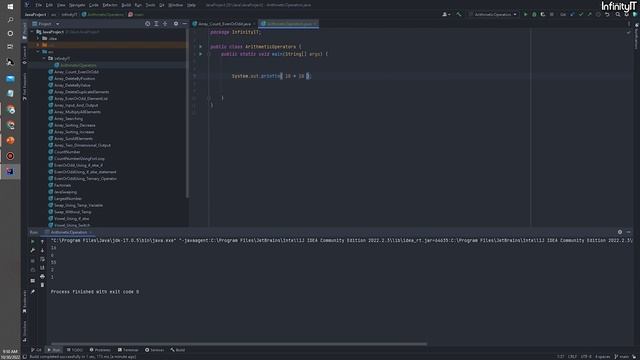The image size is (640, 360).
Task: Click the Run console horizontal scrollbar
Action: pos(239,344)
